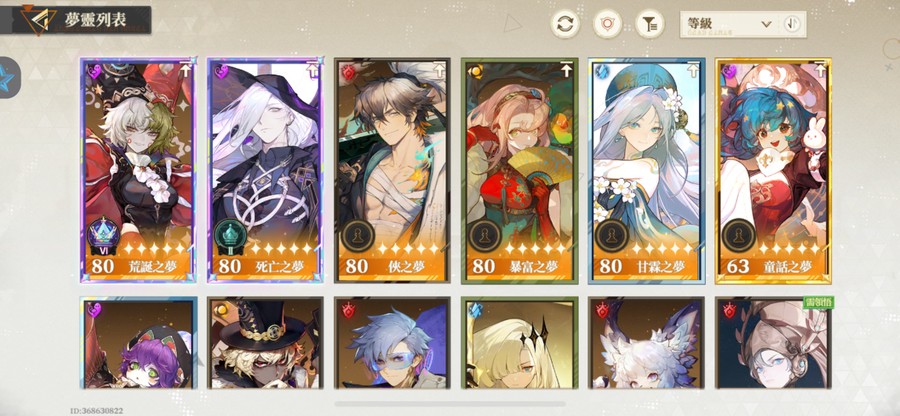This screenshot has height=416, width=900.
Task: Open the level 63 童話之夢 card
Action: (773, 170)
